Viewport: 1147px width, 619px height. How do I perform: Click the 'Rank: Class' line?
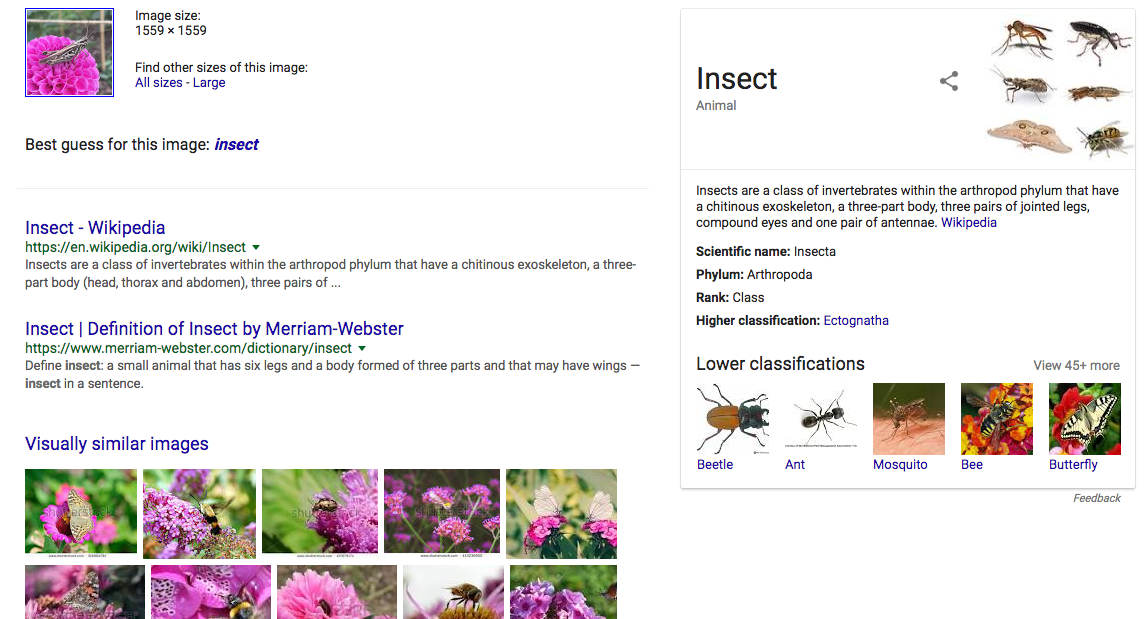730,298
